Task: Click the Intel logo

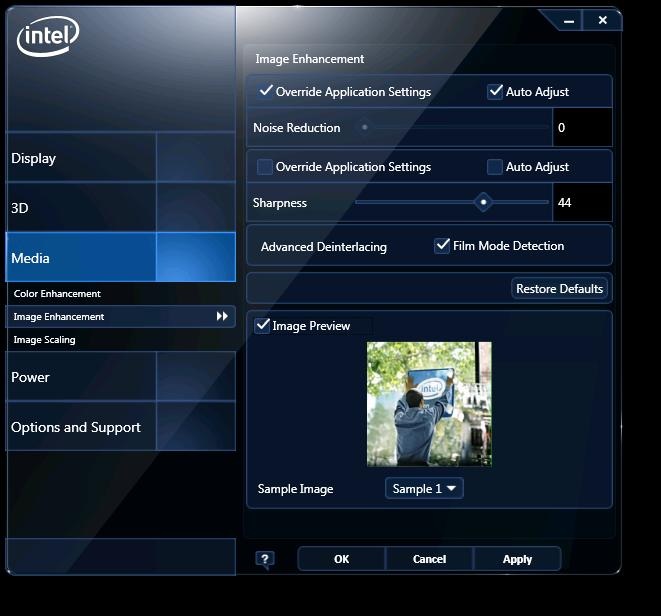Action: [48, 36]
